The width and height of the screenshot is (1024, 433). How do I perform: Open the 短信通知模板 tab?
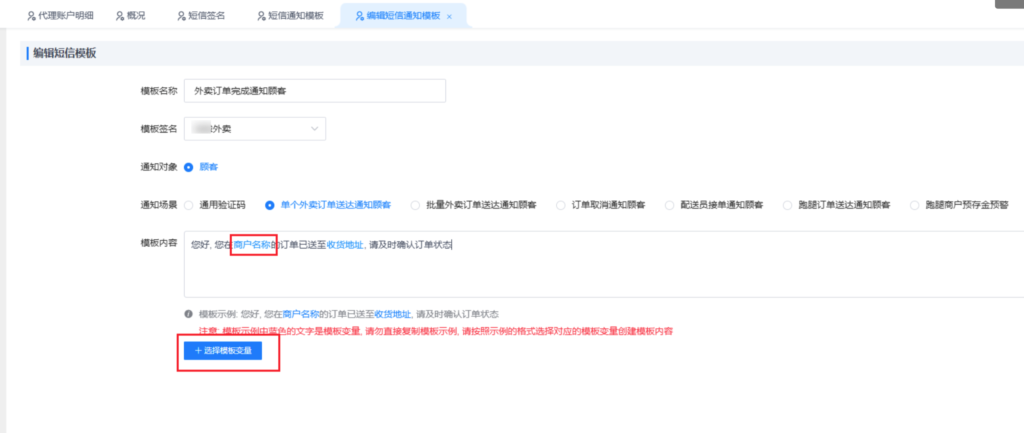(x=290, y=16)
